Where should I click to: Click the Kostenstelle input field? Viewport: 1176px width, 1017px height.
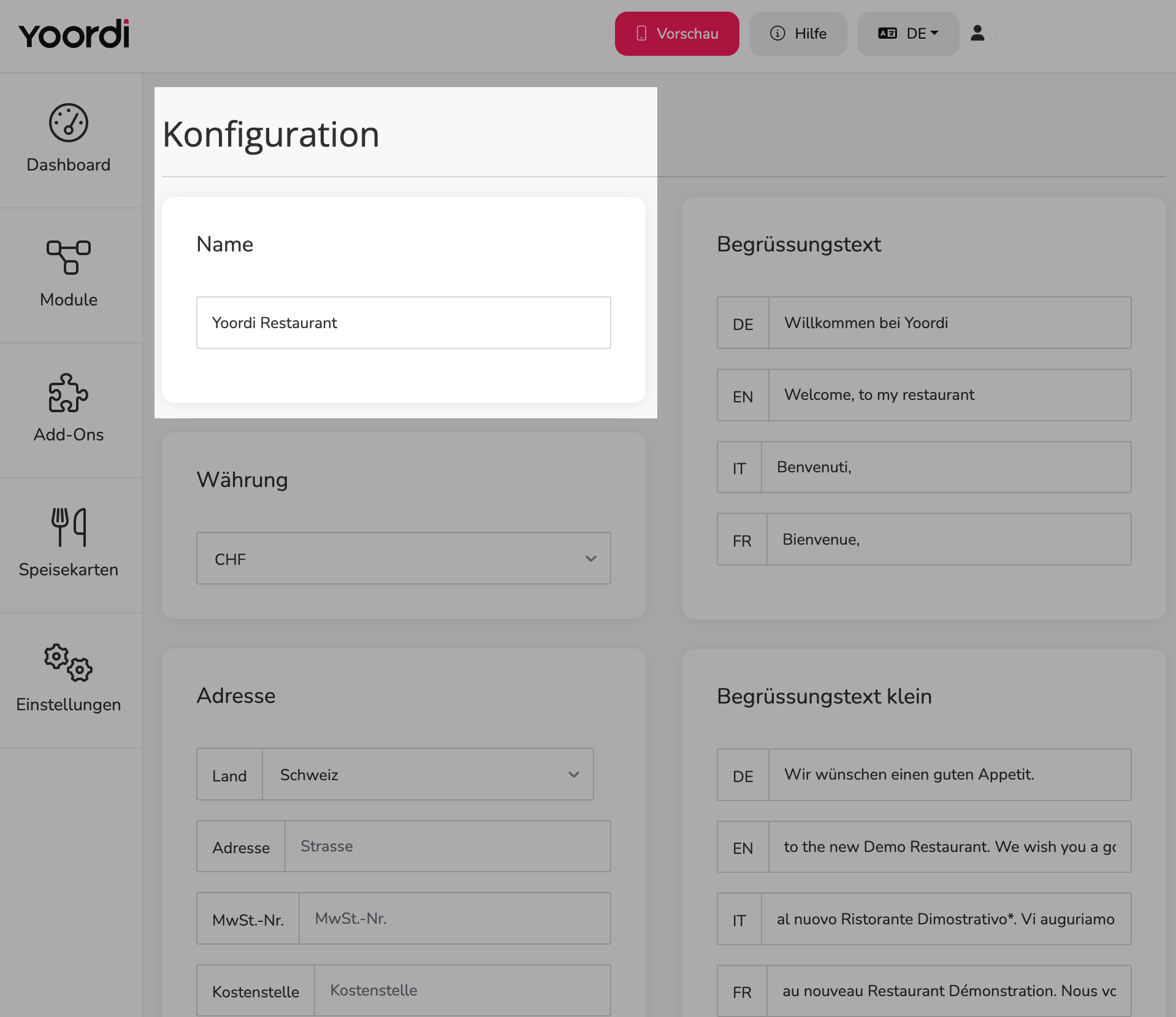click(462, 991)
